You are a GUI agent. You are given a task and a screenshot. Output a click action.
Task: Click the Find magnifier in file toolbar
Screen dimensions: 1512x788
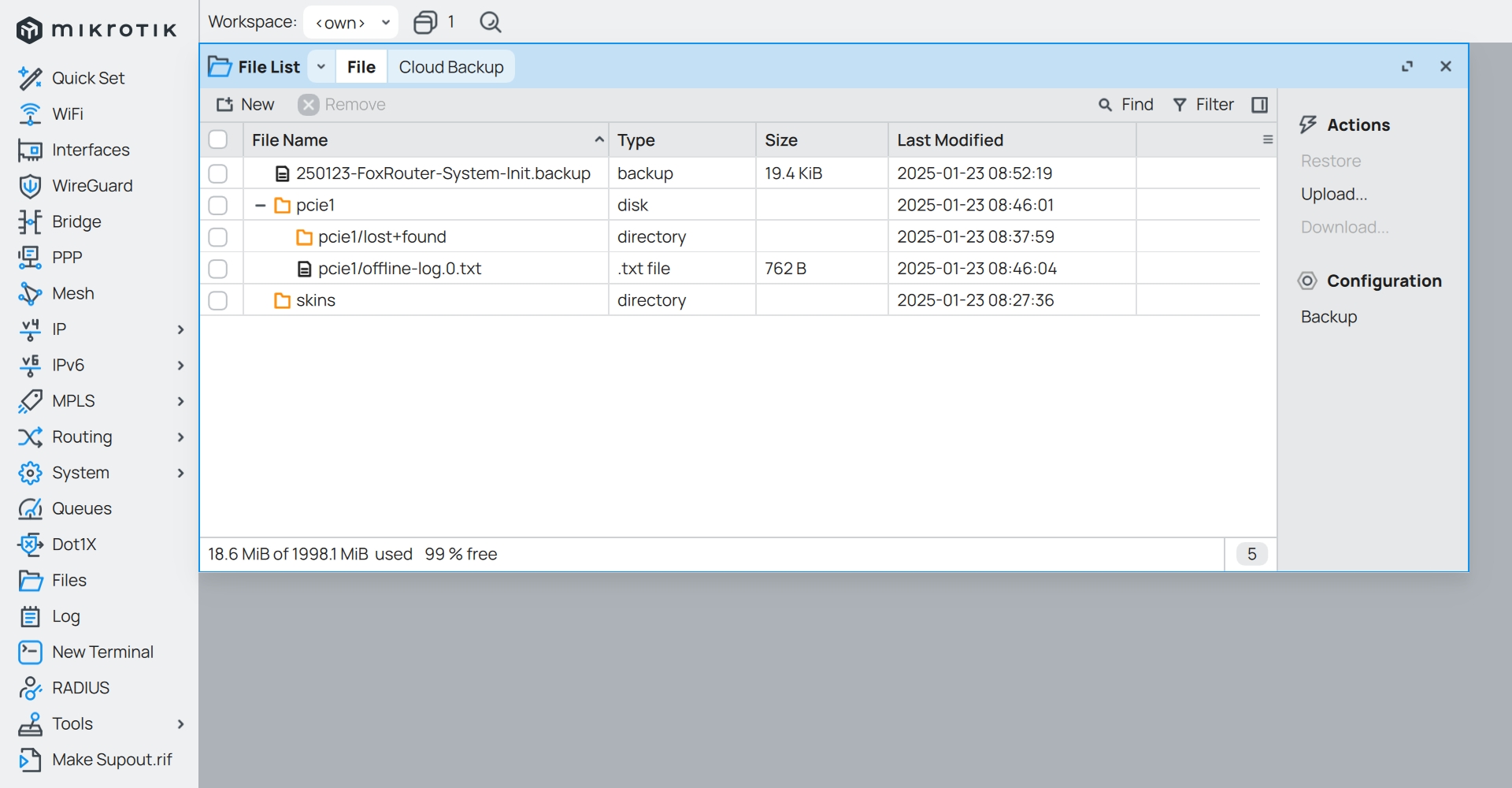pyautogui.click(x=1106, y=105)
